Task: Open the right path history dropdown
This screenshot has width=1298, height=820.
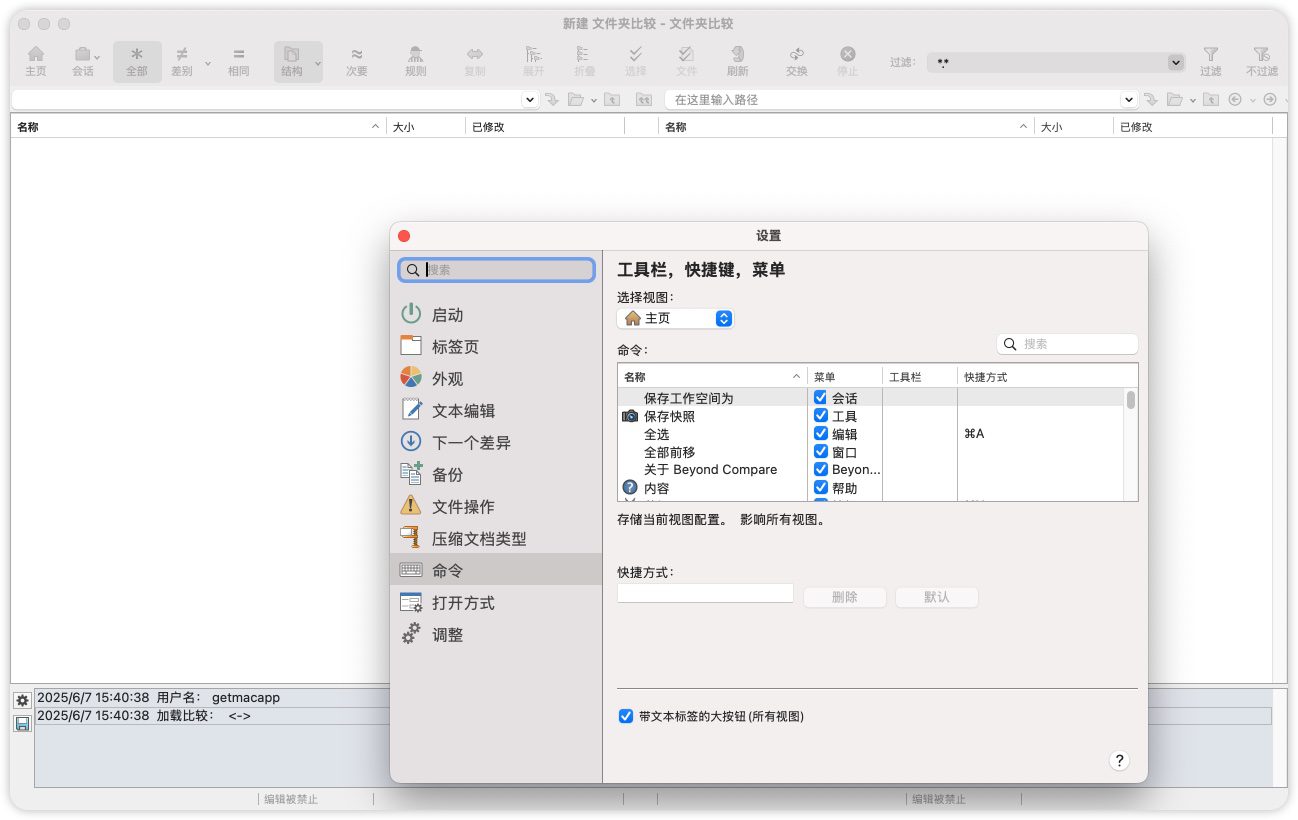Action: [x=1129, y=100]
